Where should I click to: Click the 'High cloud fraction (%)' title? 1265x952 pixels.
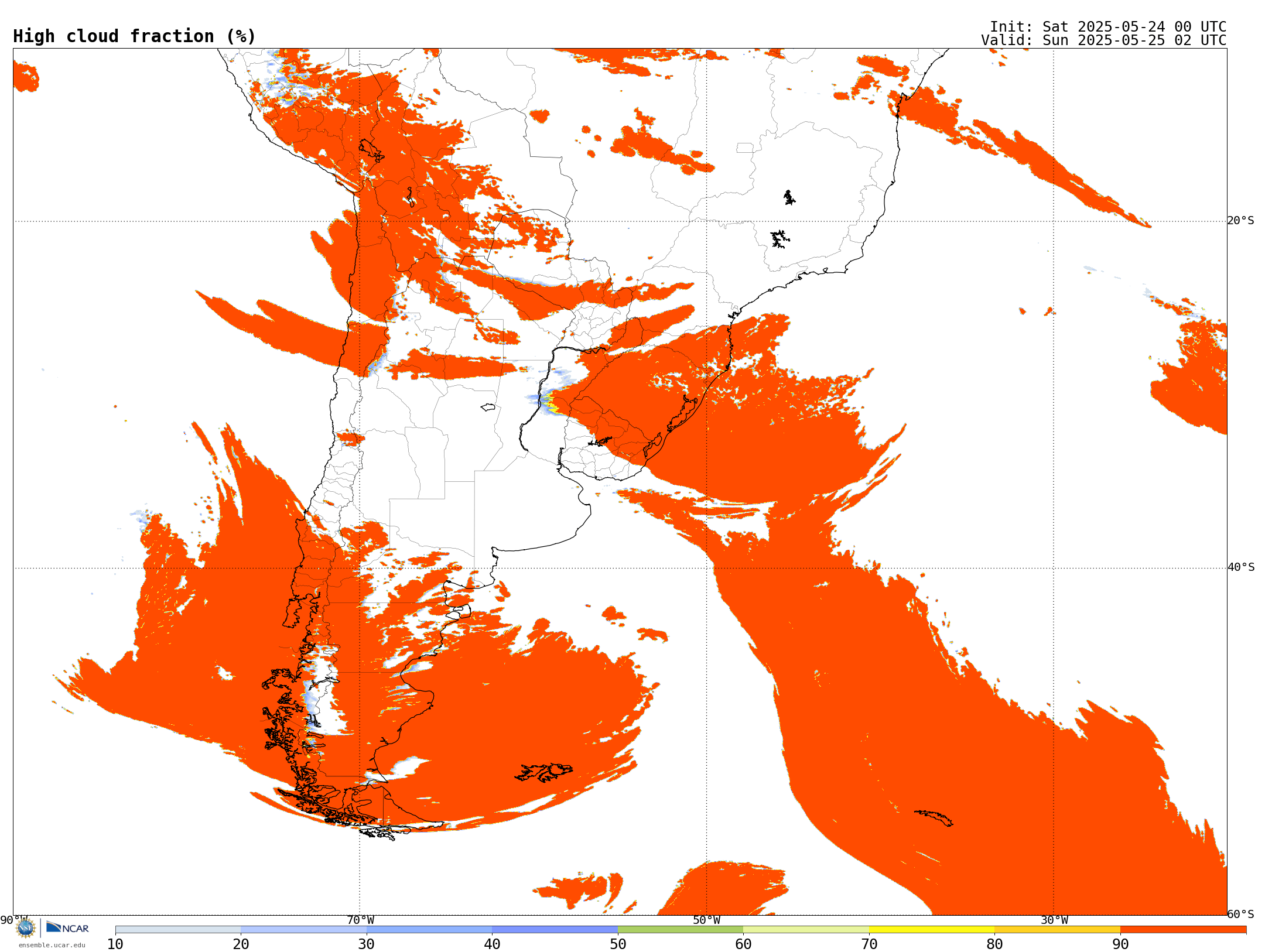(135, 36)
